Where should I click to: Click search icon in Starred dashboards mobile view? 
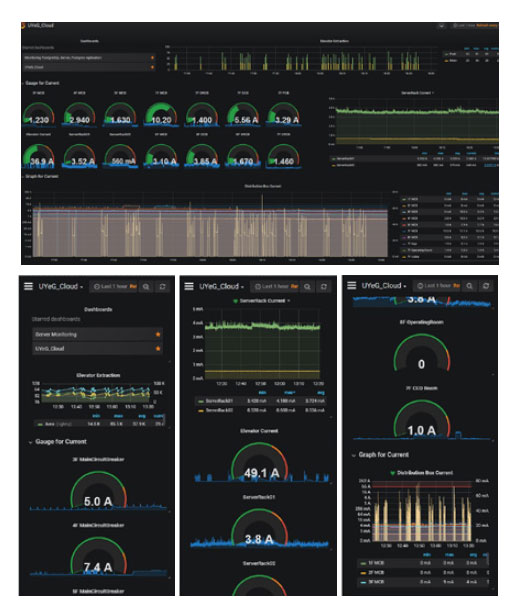pos(146,287)
